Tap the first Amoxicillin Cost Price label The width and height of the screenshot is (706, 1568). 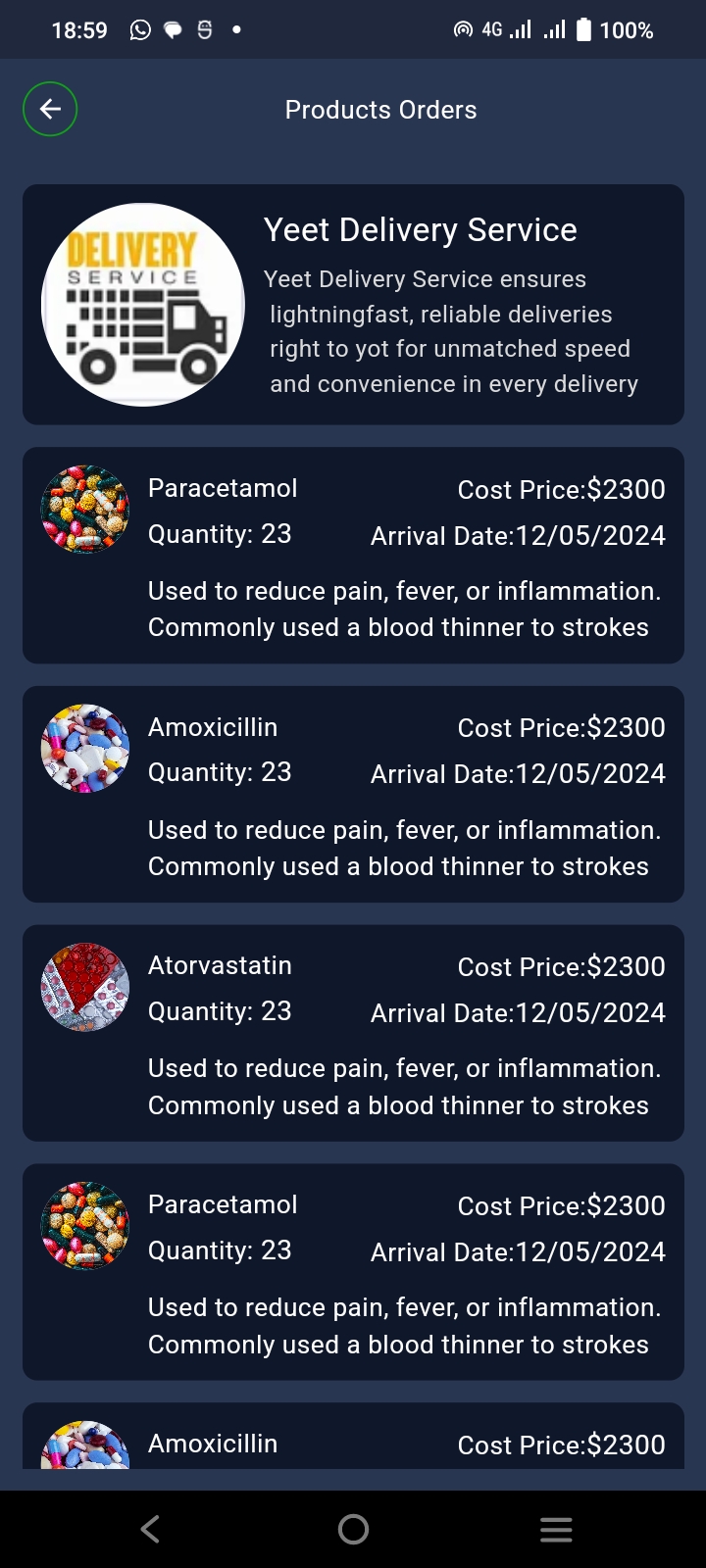[561, 727]
